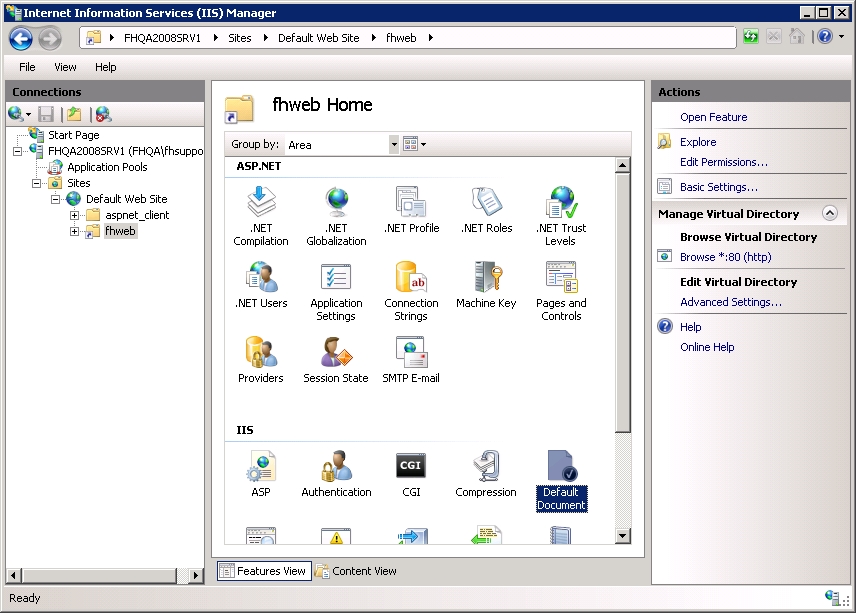
Task: Collapse the Manage Virtual Directory section
Action: pyautogui.click(x=829, y=213)
